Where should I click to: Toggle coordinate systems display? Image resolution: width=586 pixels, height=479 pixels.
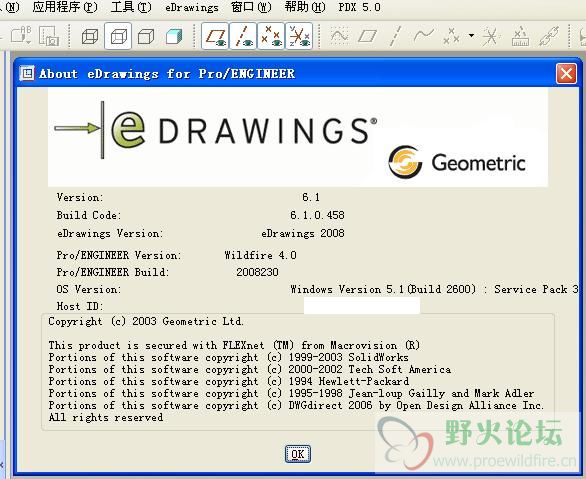click(299, 36)
